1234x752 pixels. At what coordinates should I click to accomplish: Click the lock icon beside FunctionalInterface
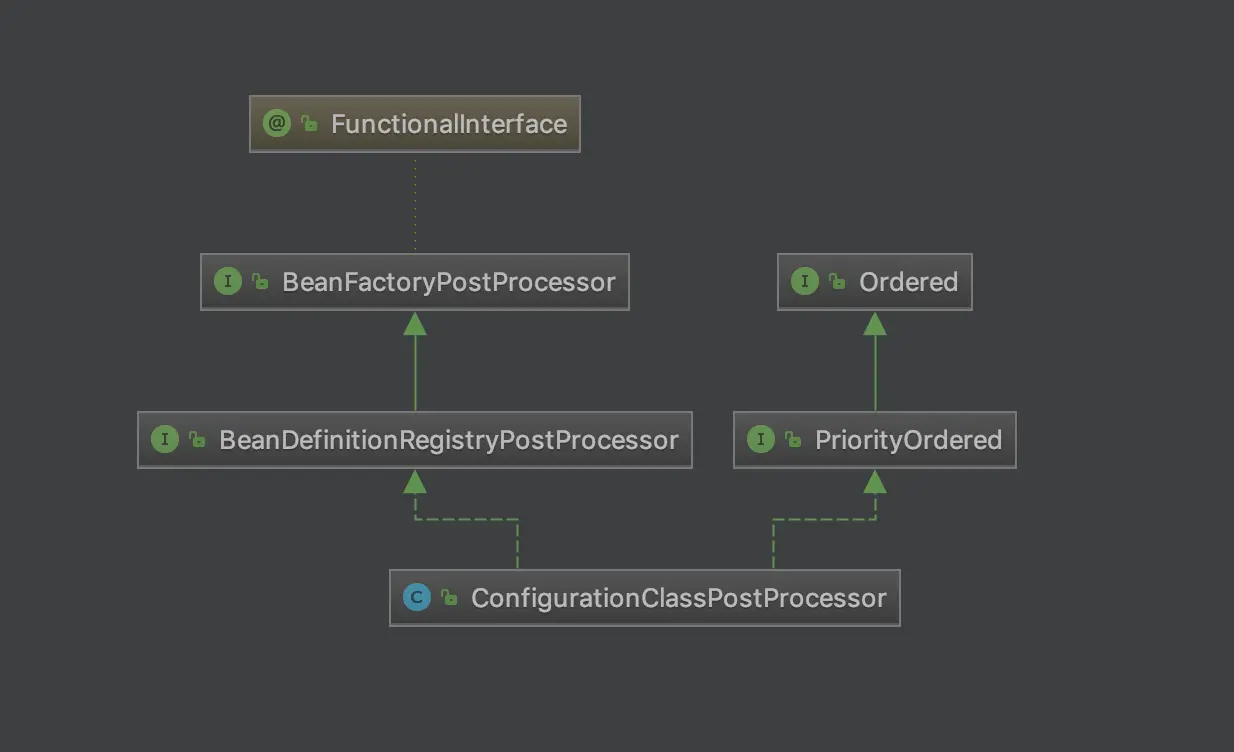[x=310, y=124]
